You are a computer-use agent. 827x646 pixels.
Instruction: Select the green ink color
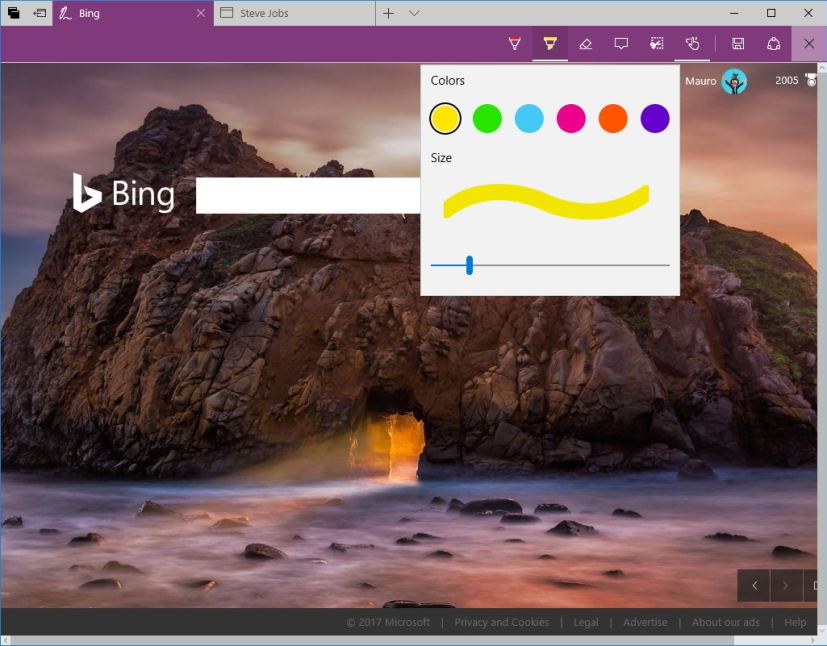coord(487,117)
